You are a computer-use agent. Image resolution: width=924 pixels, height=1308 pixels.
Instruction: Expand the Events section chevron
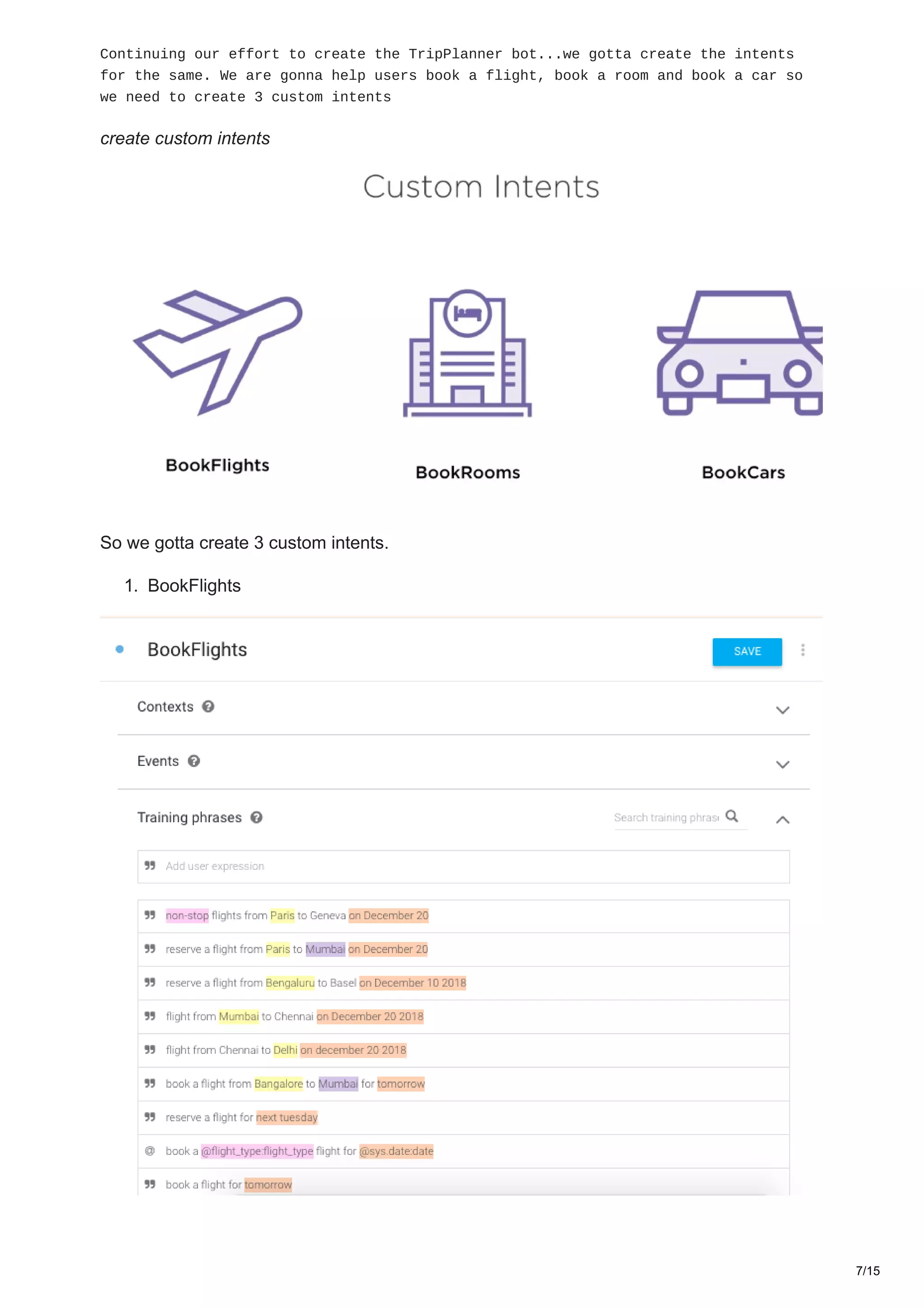click(x=783, y=764)
